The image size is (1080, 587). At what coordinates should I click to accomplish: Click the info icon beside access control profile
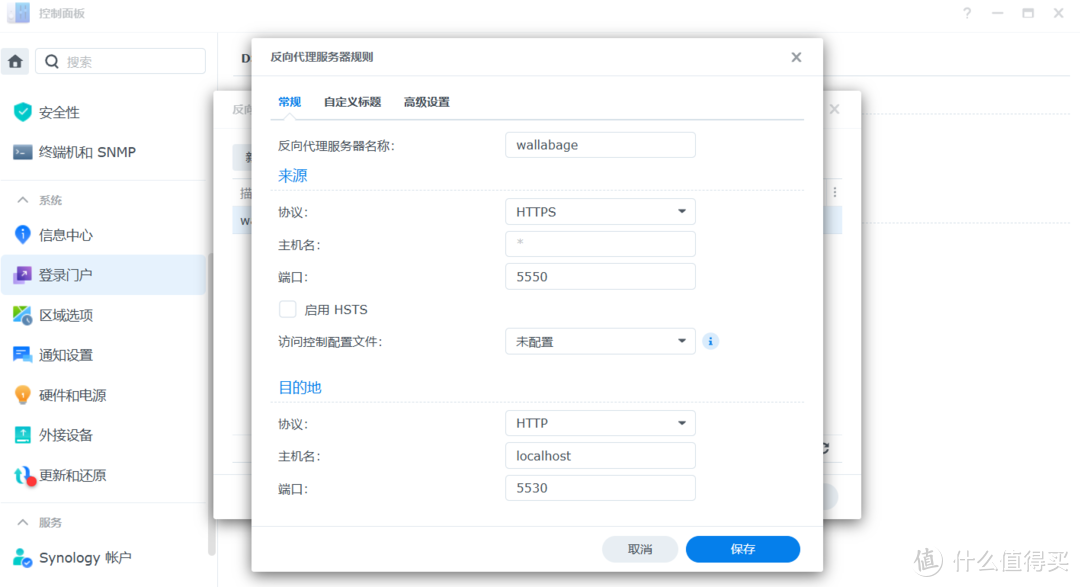711,341
